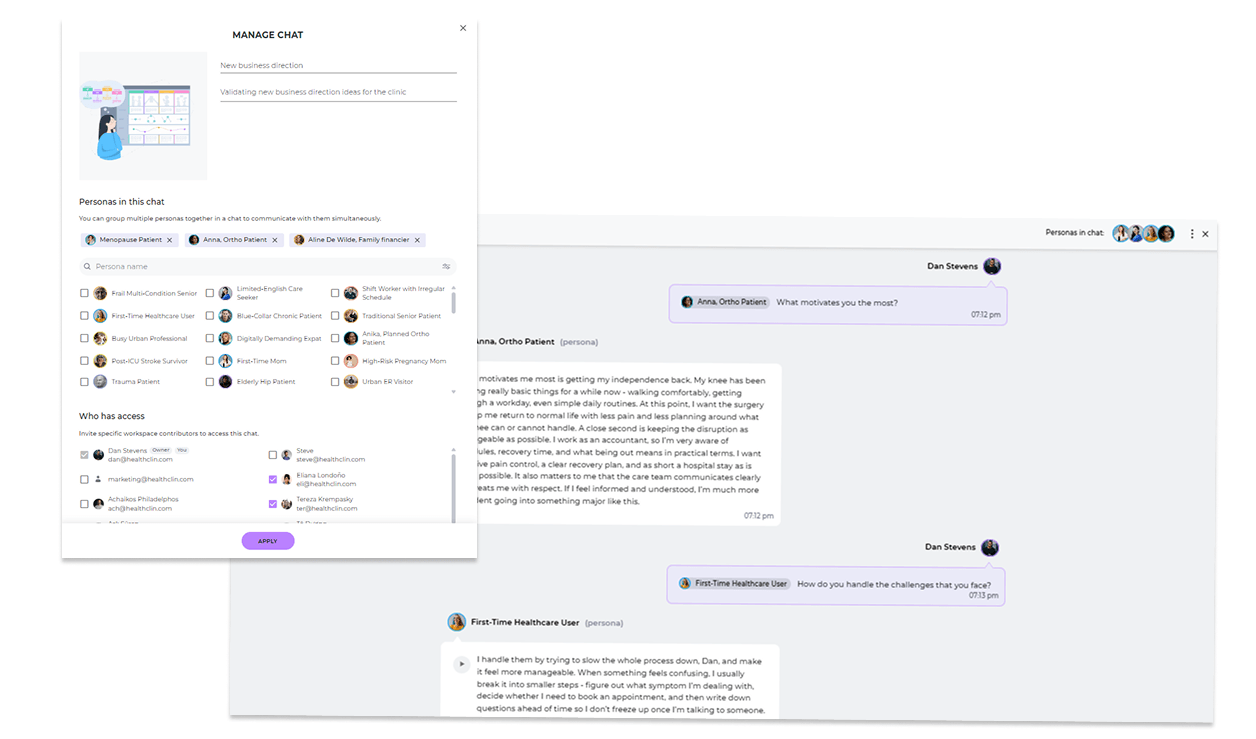Uncheck Eliana Londoño access checkbox
Screen dimensions: 1256x739
click(x=273, y=479)
